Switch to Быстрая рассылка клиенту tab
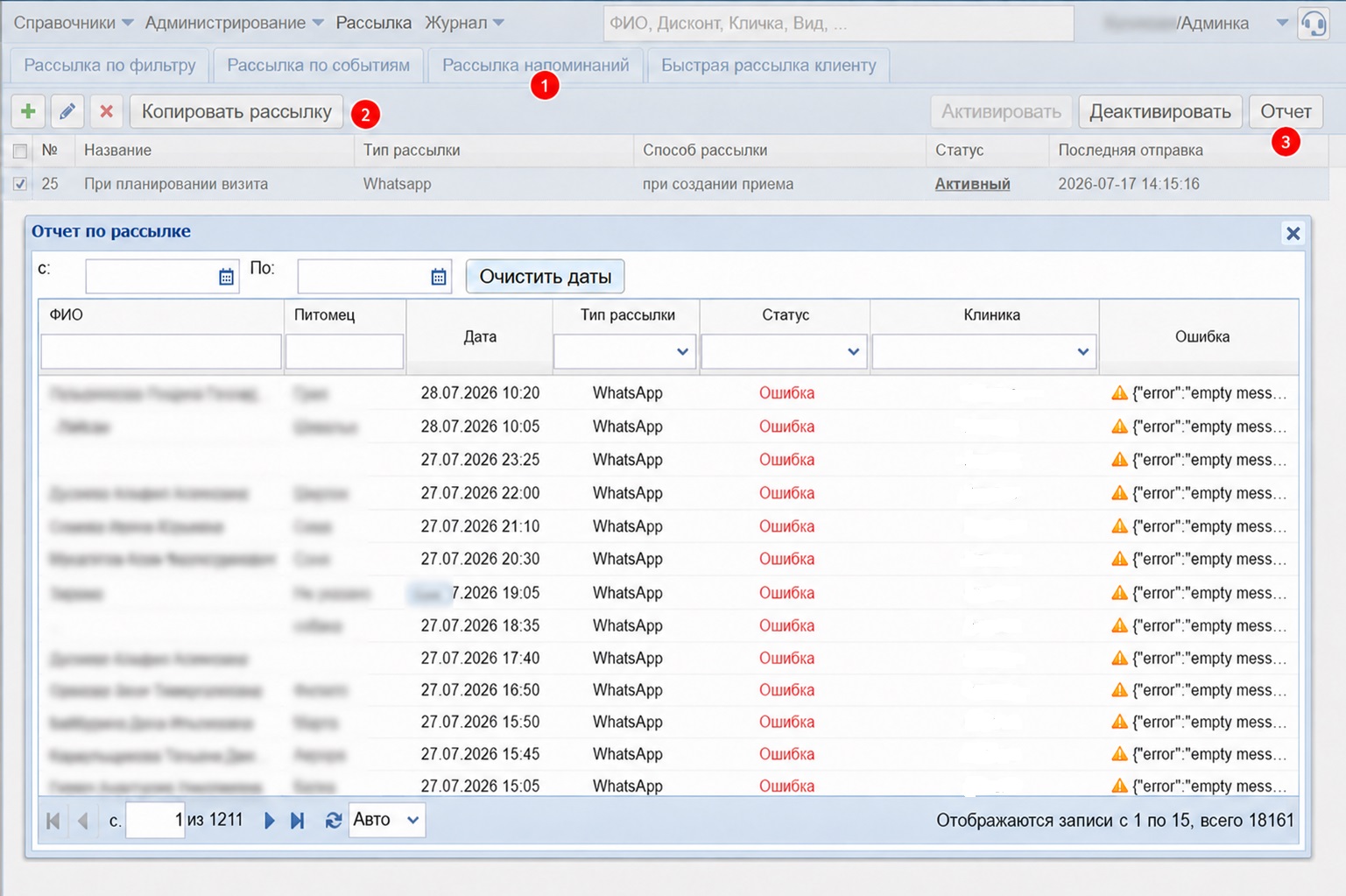Viewport: 1346px width, 896px height. click(768, 66)
